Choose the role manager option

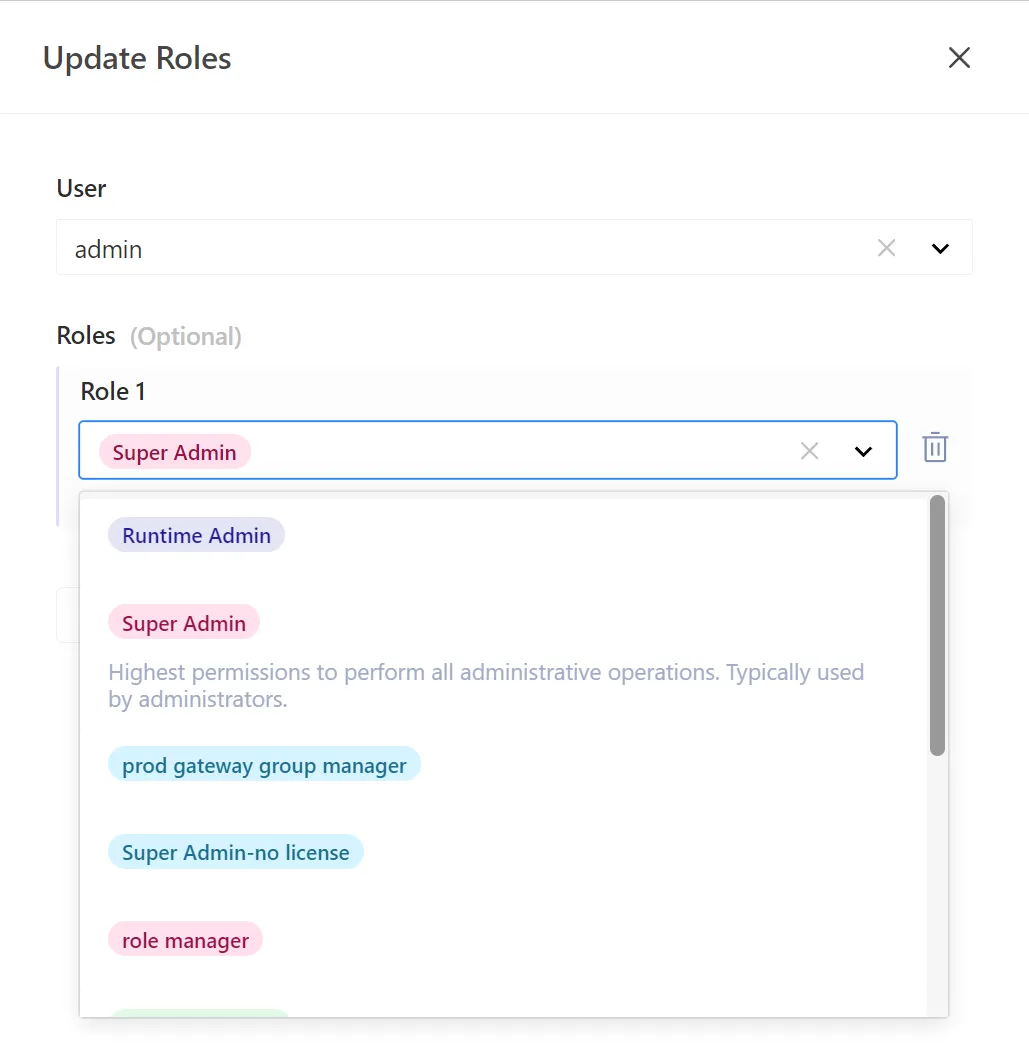185,940
